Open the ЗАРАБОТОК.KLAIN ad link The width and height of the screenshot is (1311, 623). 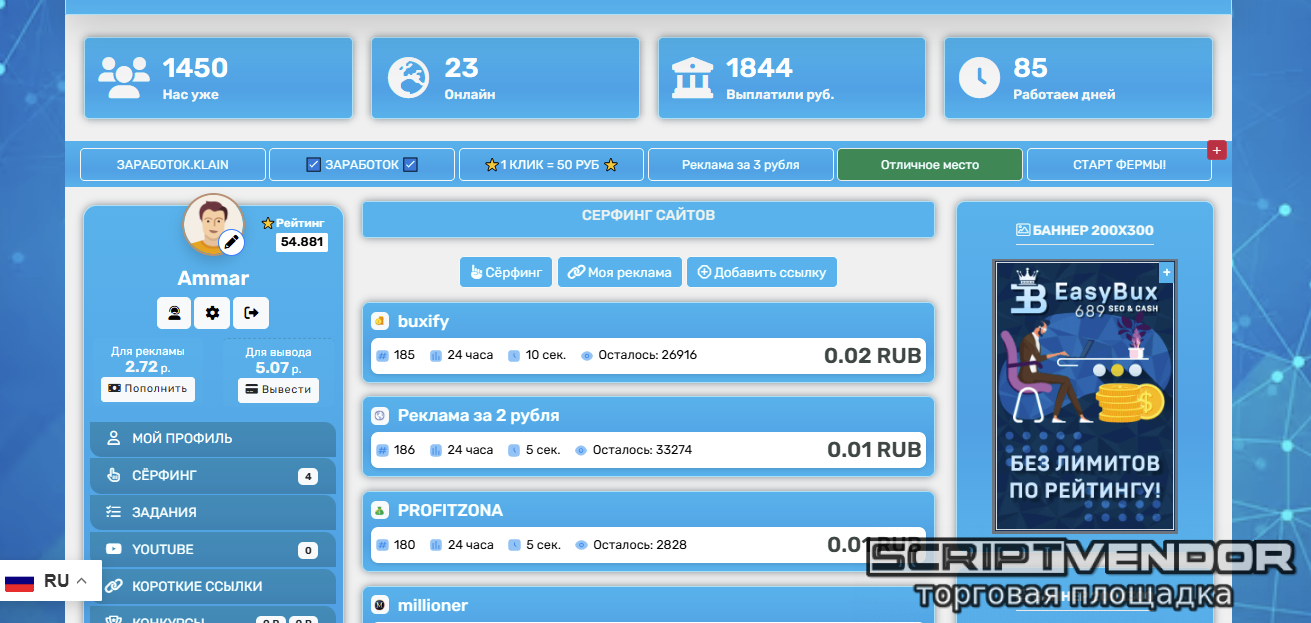[173, 165]
